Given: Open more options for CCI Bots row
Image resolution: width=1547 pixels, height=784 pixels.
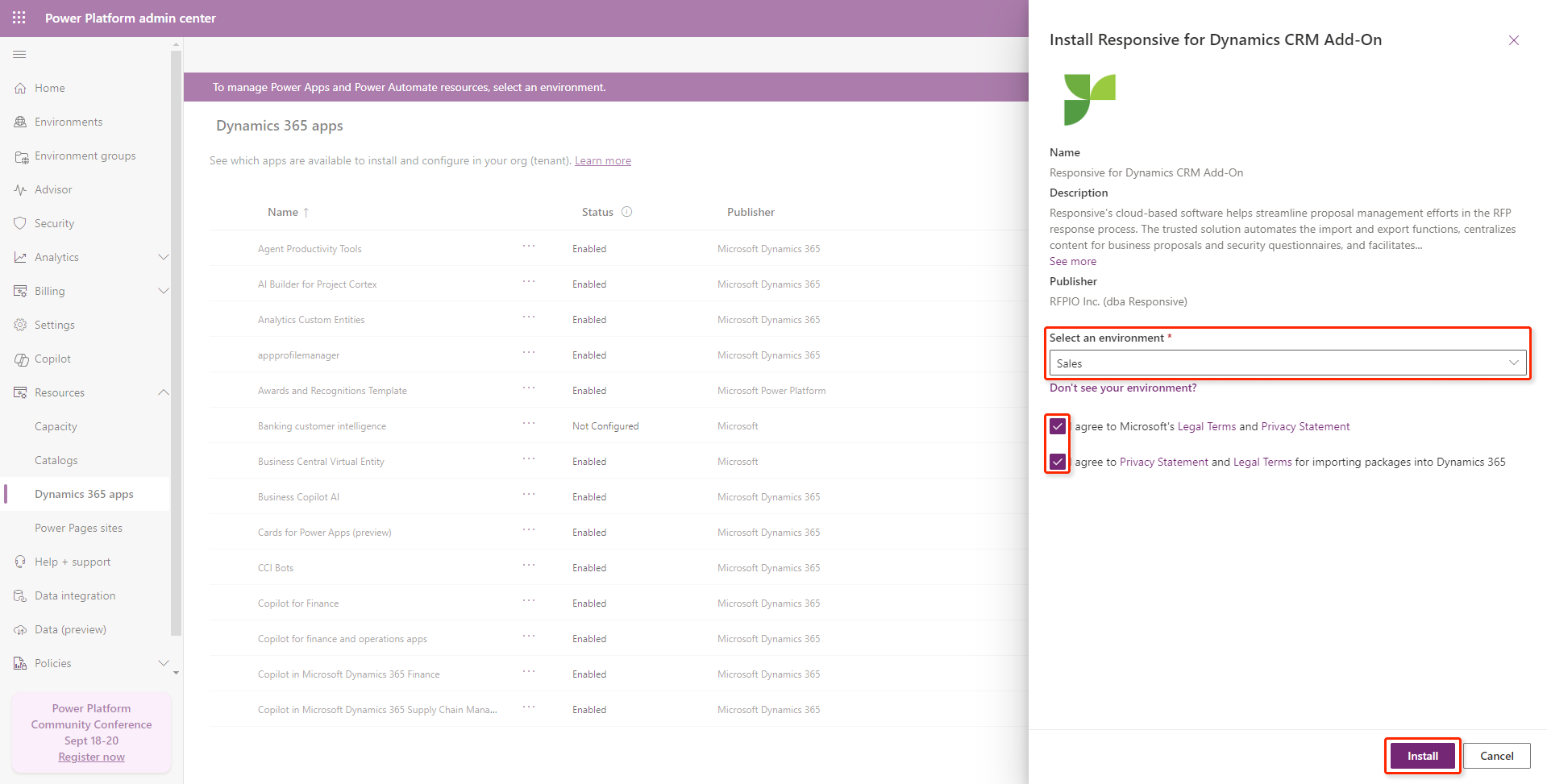Looking at the screenshot, I should tap(529, 565).
